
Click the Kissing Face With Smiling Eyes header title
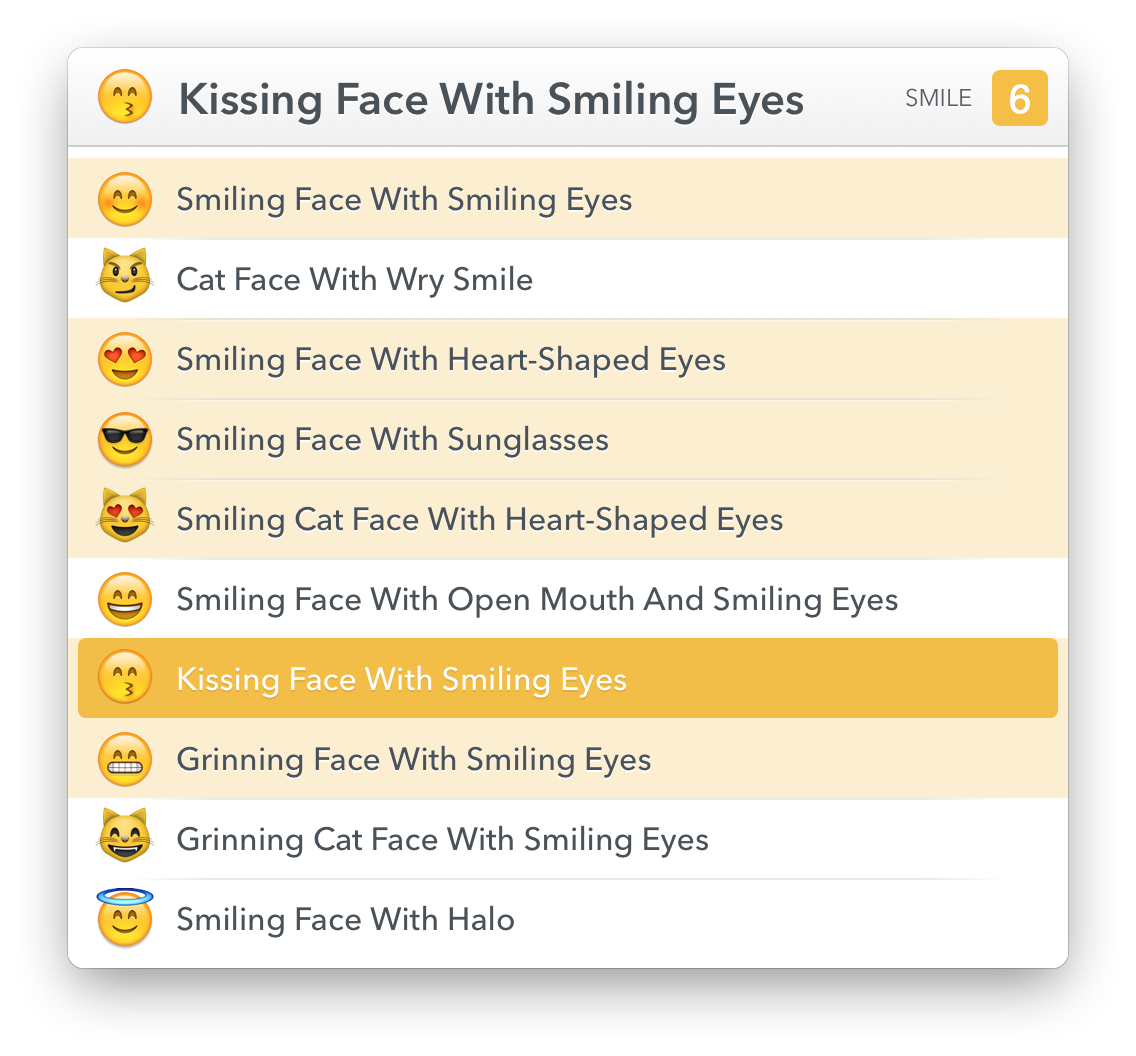click(490, 99)
